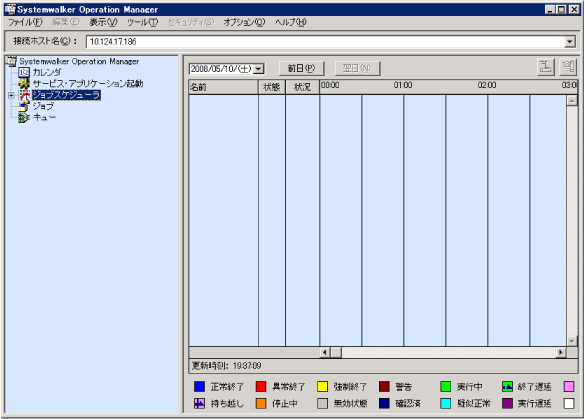Viewport: 585px width, 419px height.
Task: Select the カレンダ tree item
Action: click(x=47, y=72)
